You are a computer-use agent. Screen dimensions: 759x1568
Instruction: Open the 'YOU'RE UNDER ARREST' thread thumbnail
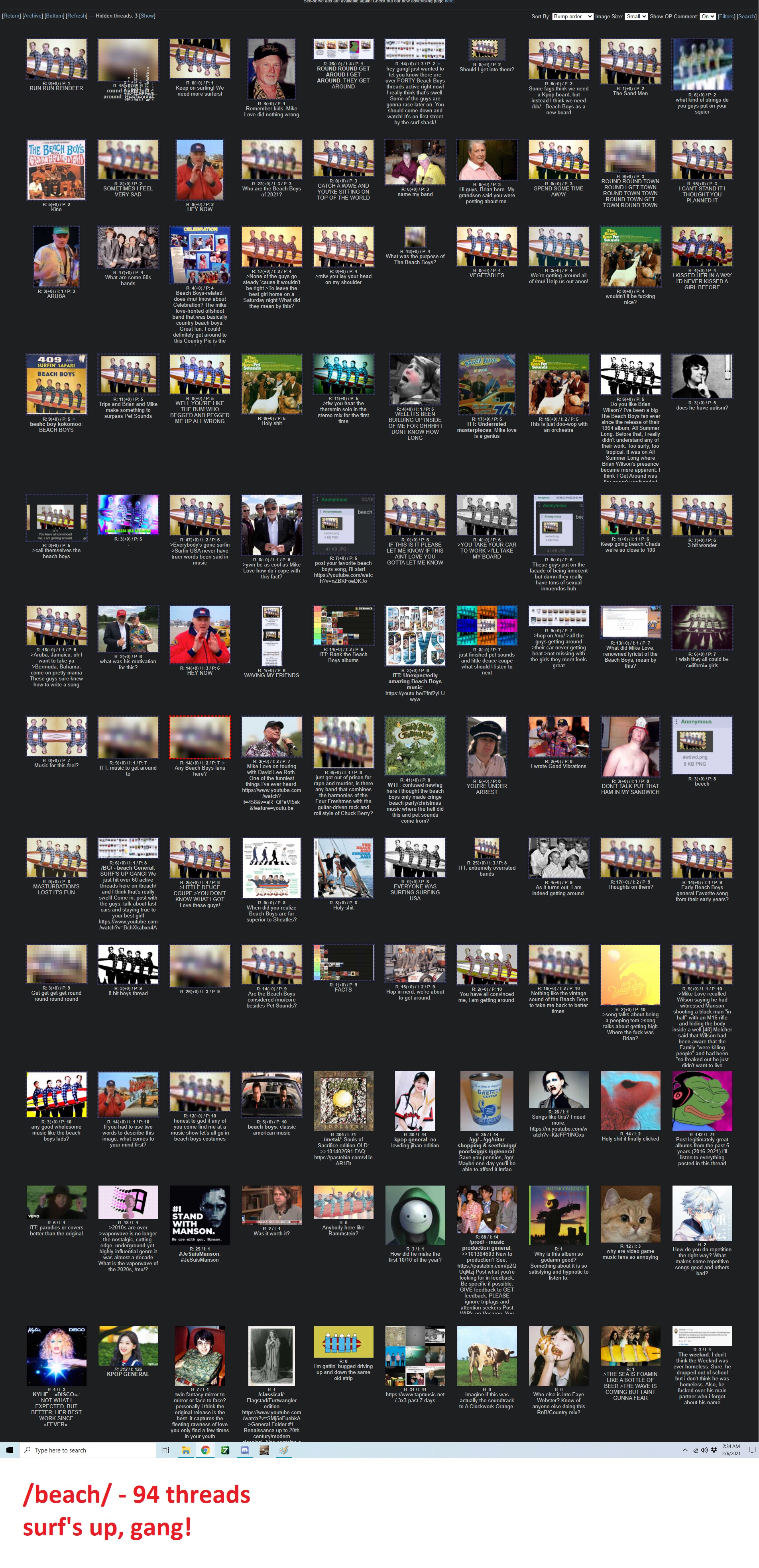click(x=487, y=746)
